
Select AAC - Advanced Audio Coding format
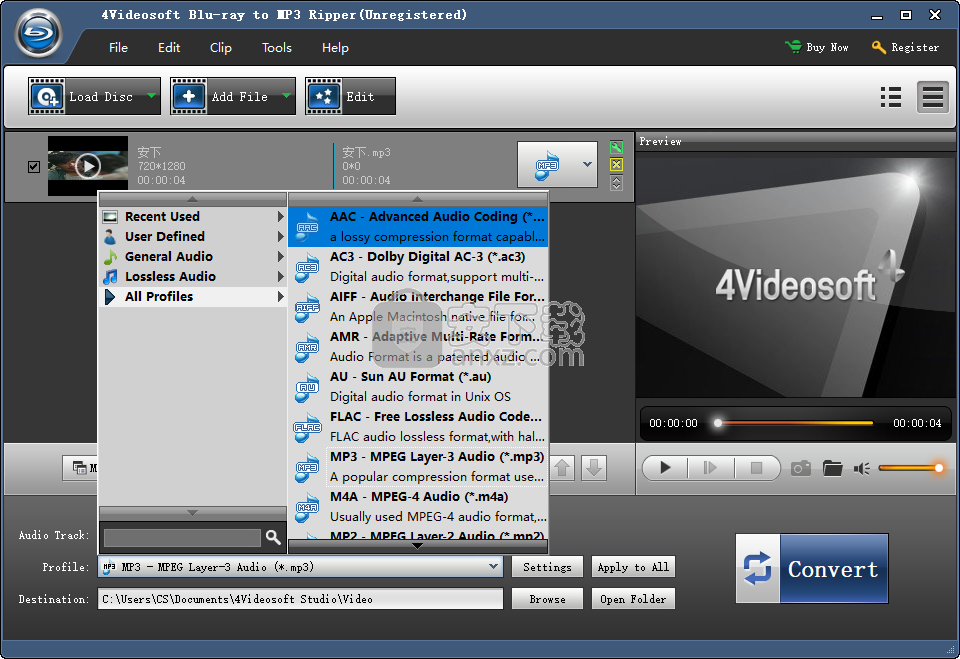[418, 227]
